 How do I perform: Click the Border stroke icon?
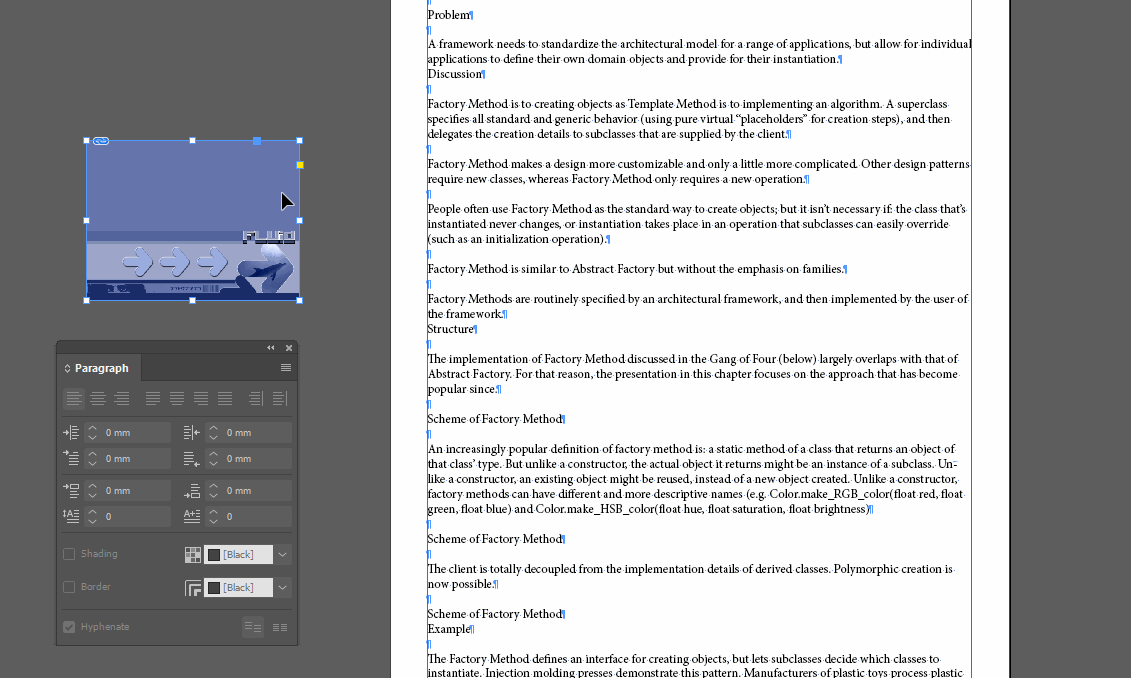pos(193,588)
